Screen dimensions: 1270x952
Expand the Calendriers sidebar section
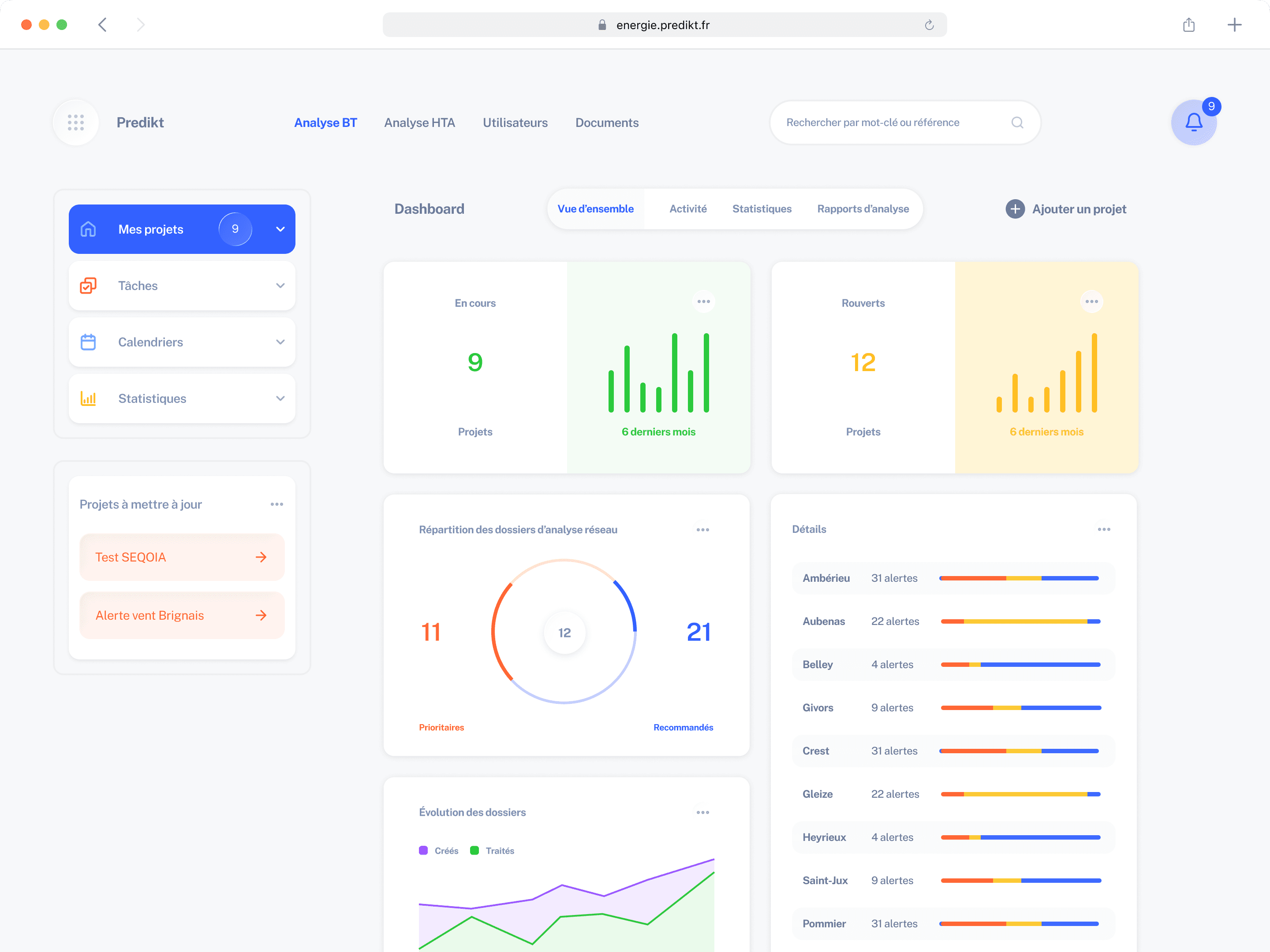[x=280, y=342]
